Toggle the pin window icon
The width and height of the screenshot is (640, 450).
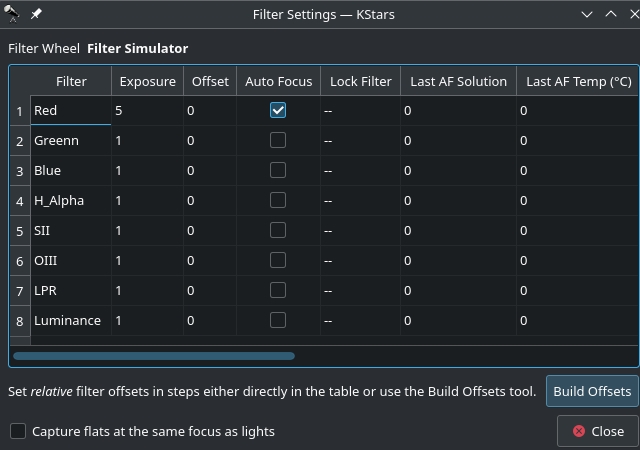pyautogui.click(x=36, y=14)
